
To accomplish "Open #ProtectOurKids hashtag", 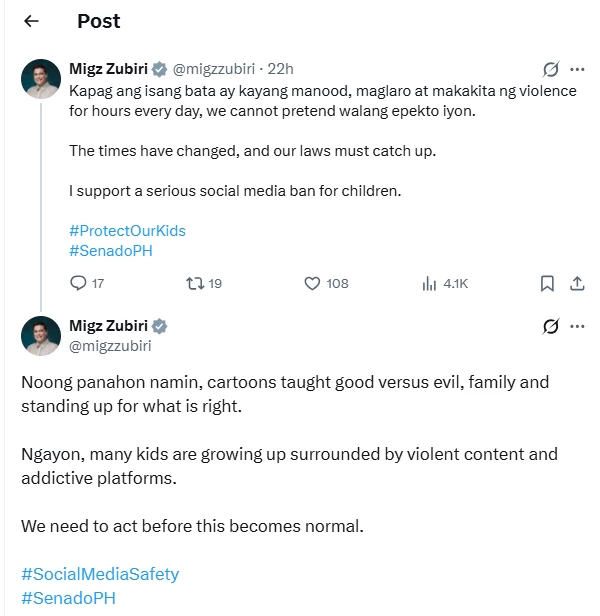I will click(127, 231).
